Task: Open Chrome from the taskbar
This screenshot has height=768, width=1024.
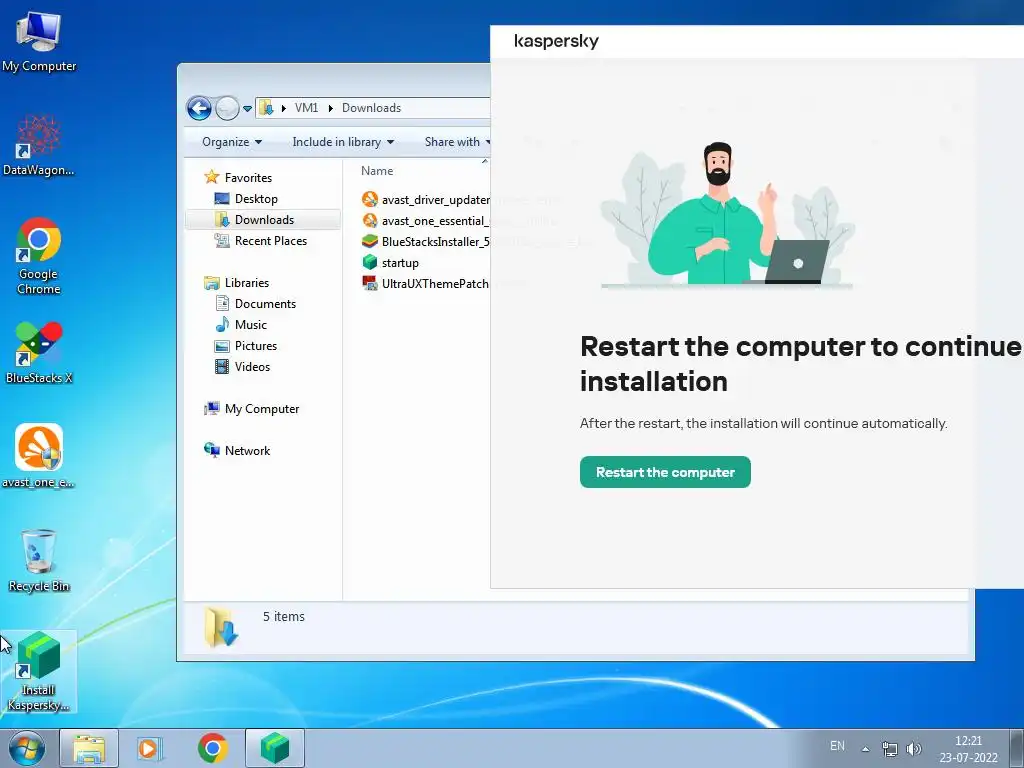Action: (x=212, y=748)
